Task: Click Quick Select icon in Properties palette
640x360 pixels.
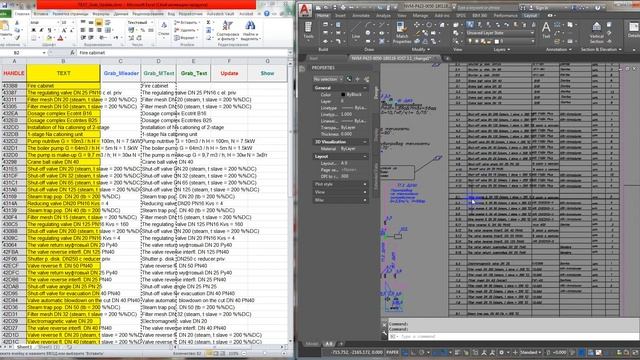Action: pos(366,79)
